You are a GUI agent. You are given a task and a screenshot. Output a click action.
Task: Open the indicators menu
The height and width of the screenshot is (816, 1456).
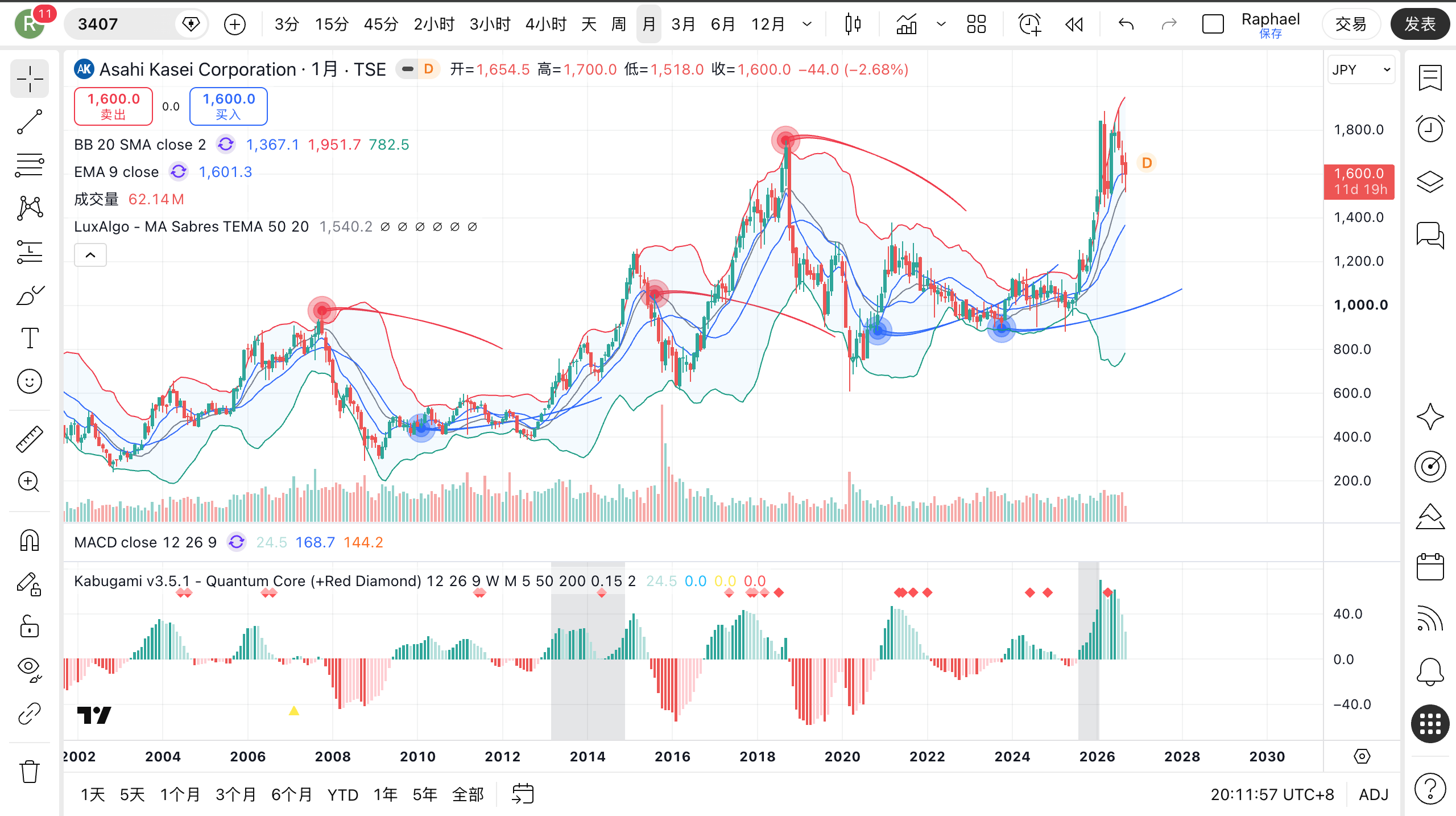[907, 24]
